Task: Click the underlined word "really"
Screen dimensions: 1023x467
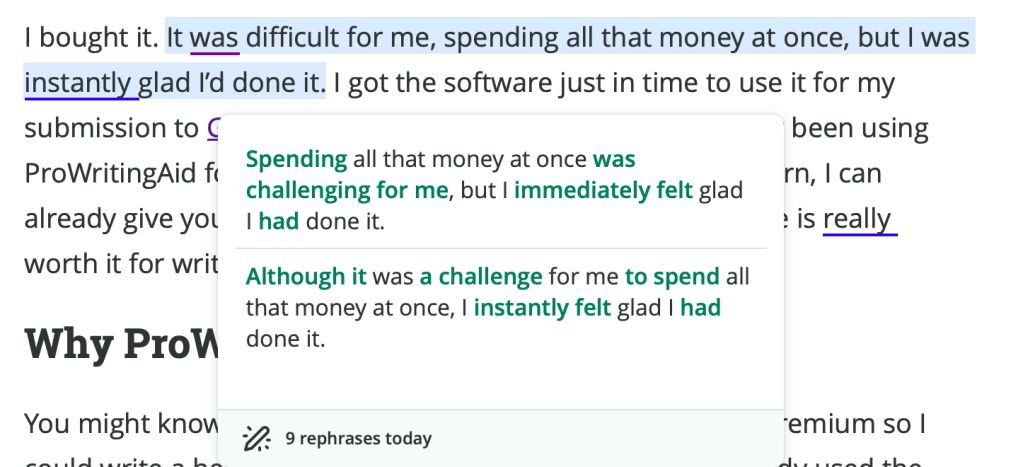Action: click(x=859, y=219)
